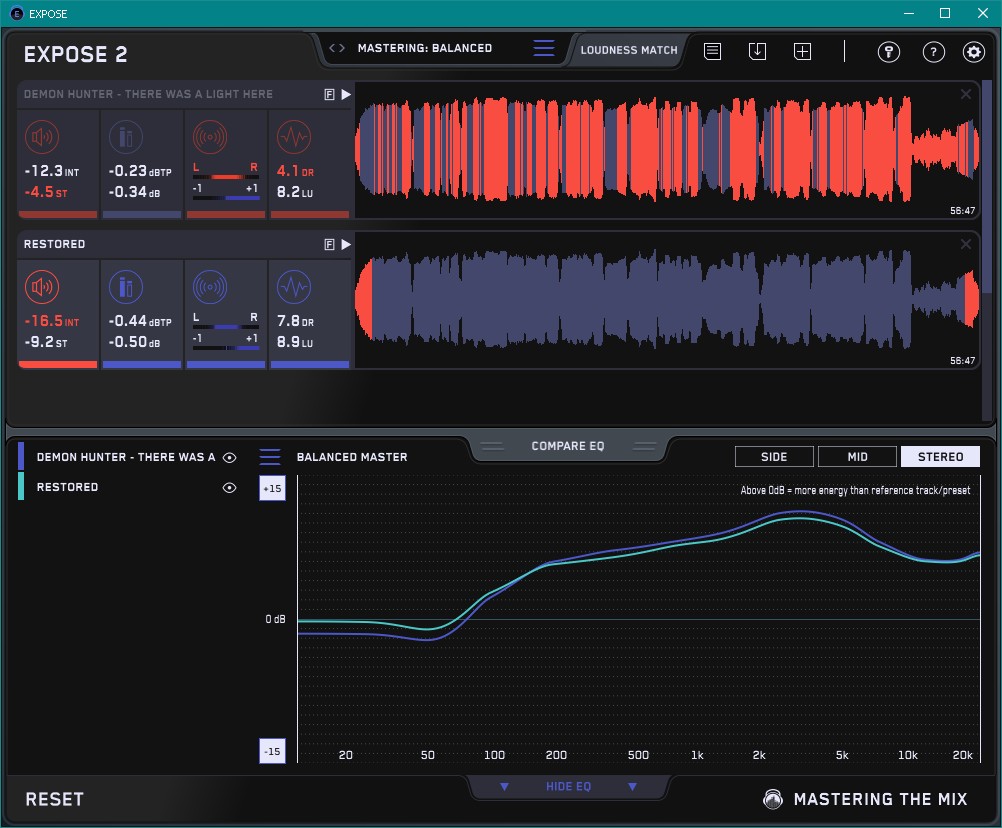The image size is (1002, 828).
Task: Play the Restored track
Action: pyautogui.click(x=346, y=244)
